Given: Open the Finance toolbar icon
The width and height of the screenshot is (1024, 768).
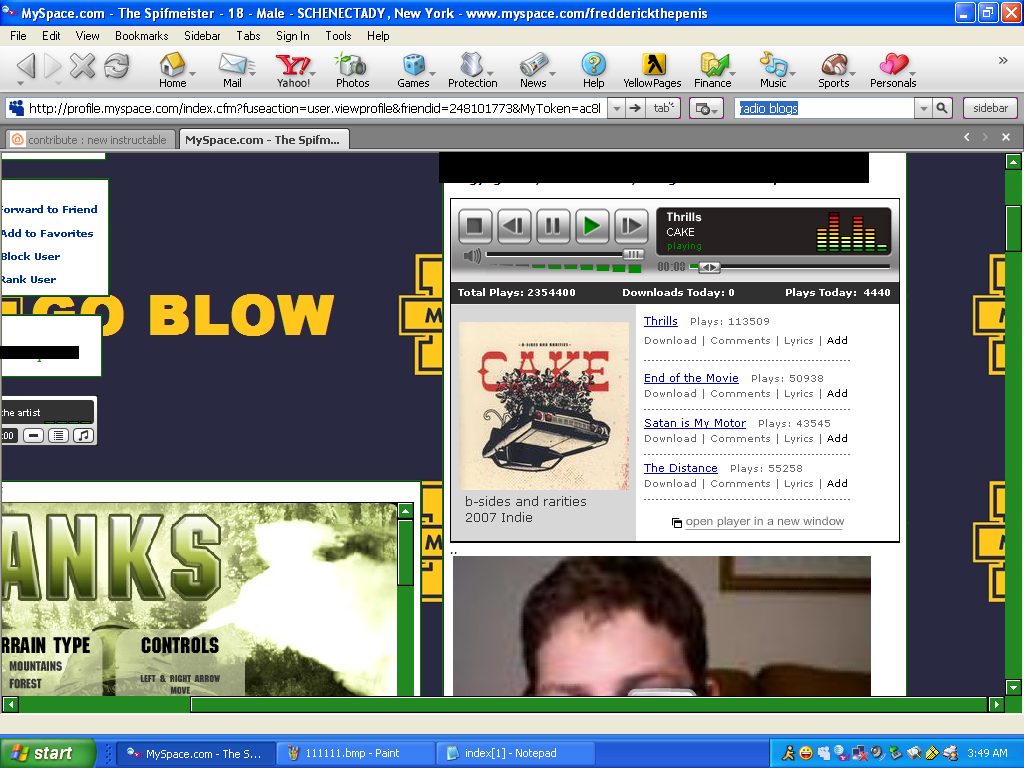Looking at the screenshot, I should (x=712, y=71).
